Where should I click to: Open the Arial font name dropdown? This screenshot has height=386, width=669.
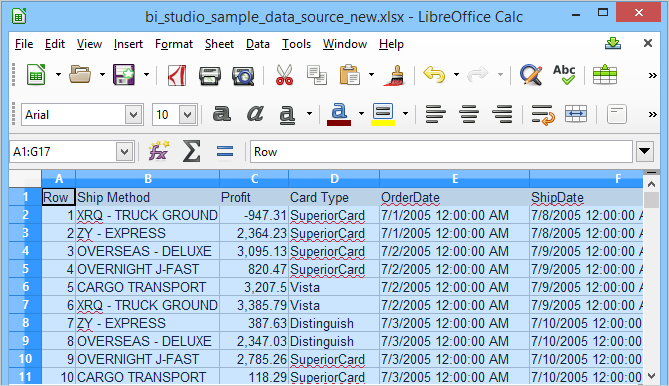point(134,115)
